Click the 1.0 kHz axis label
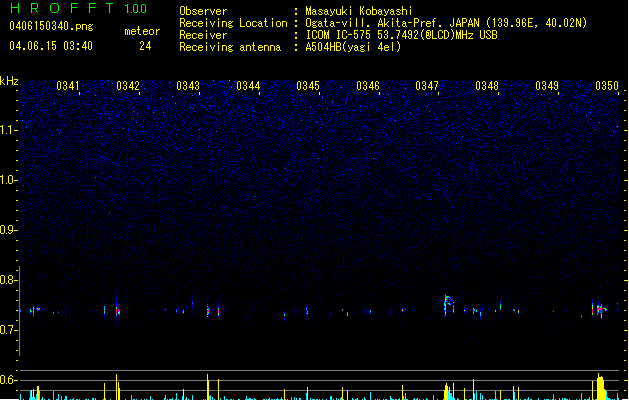Image resolution: width=629 pixels, height=400 pixels. point(8,180)
